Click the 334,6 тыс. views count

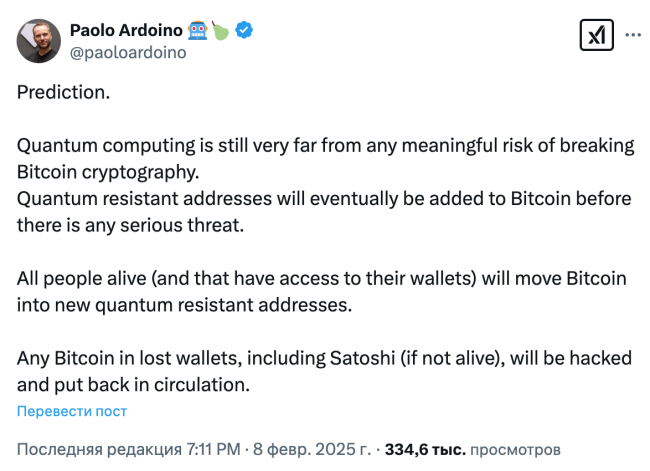(425, 449)
